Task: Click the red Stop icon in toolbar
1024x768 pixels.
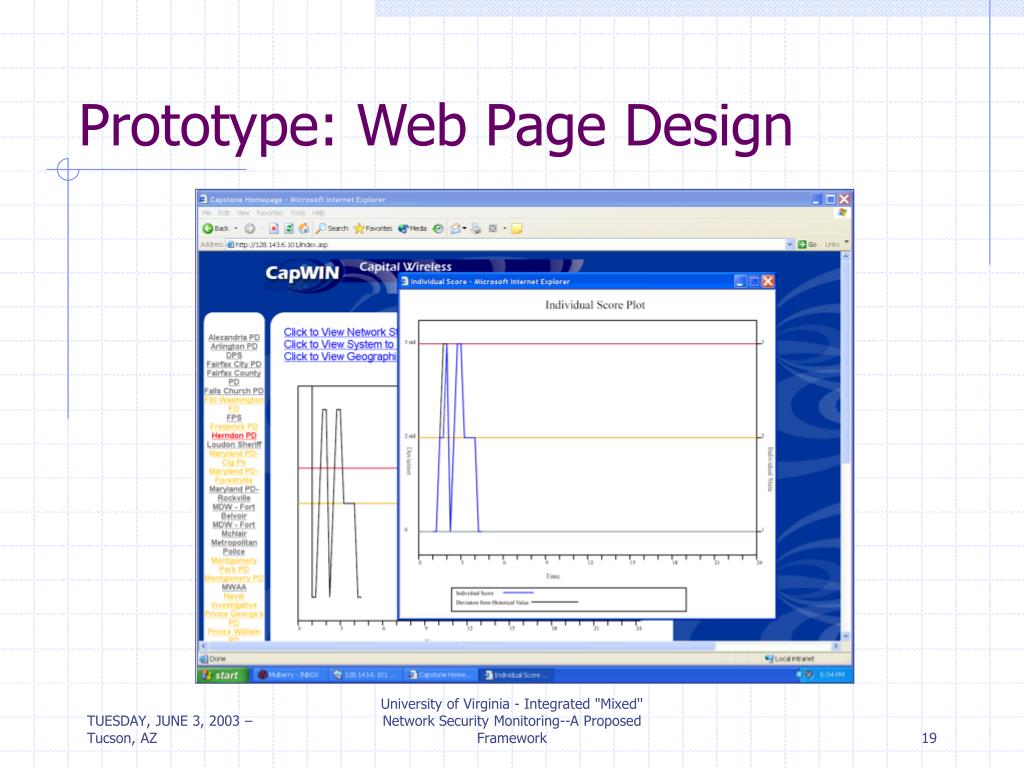Action: pyautogui.click(x=274, y=229)
